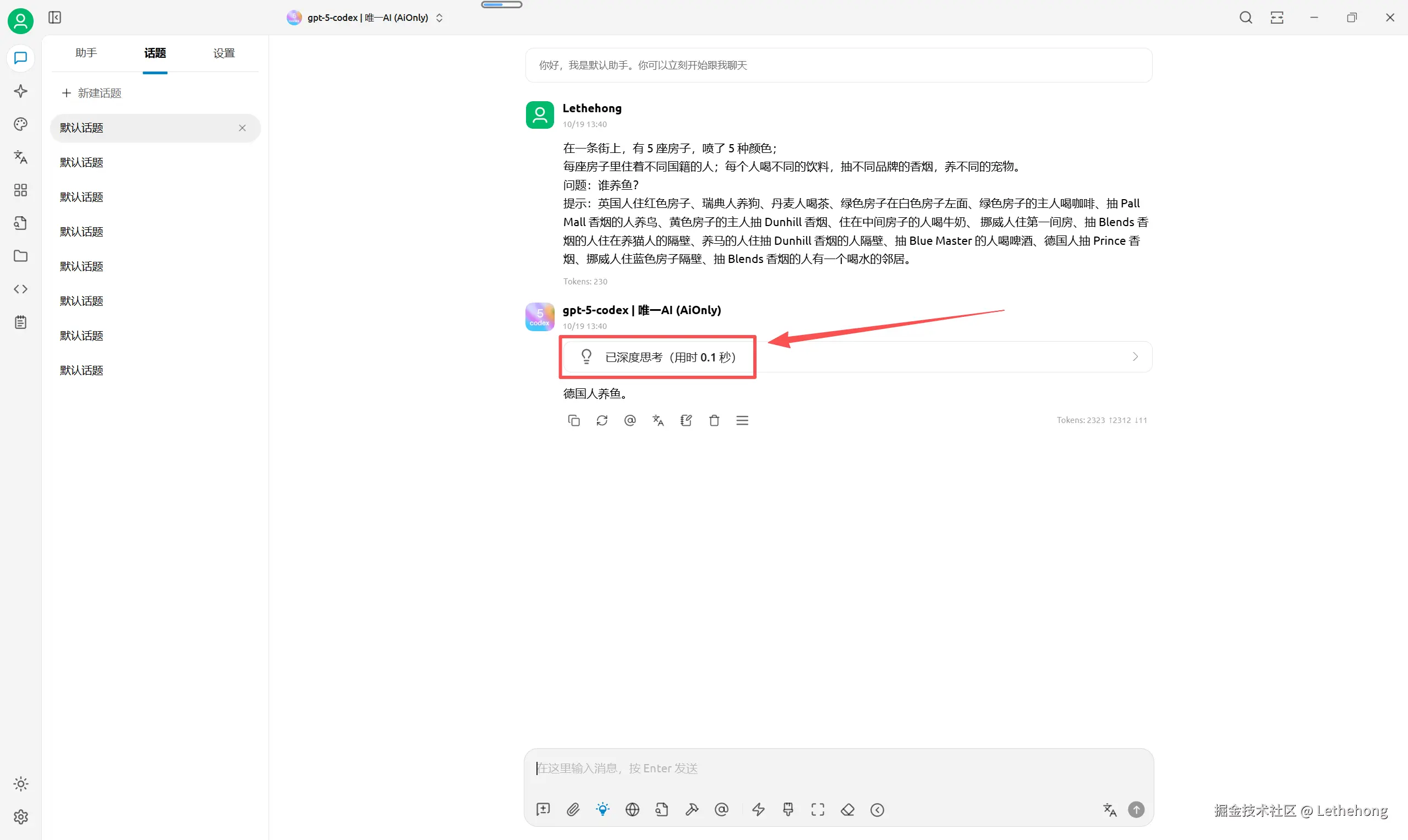This screenshot has width=1408, height=840.
Task: Switch to the 助手 tab
Action: pos(86,53)
